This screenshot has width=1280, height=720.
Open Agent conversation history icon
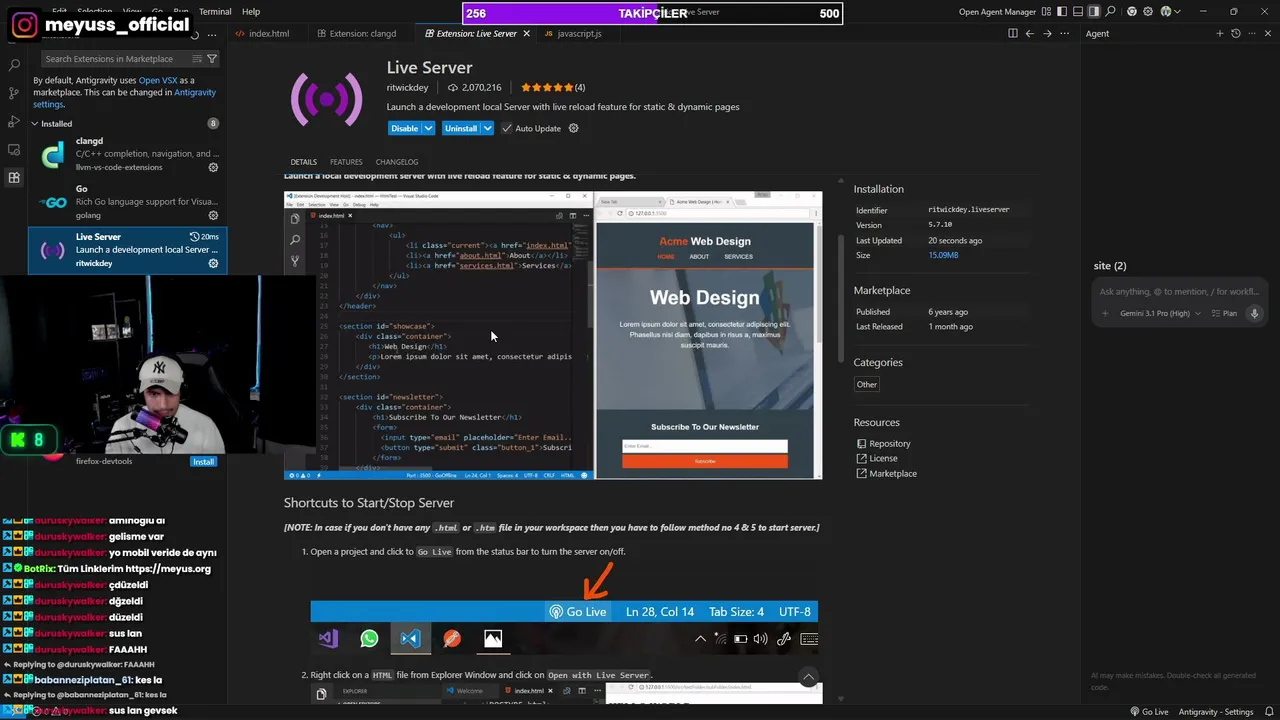[1236, 33]
